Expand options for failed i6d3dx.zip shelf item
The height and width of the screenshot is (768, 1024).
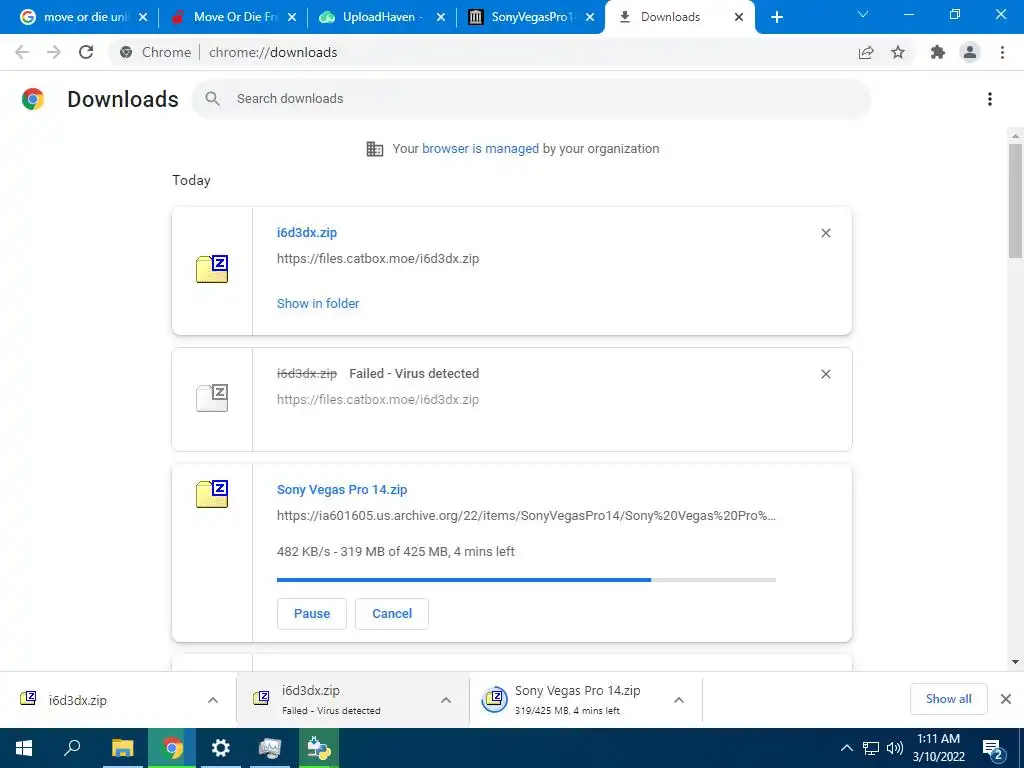point(446,700)
